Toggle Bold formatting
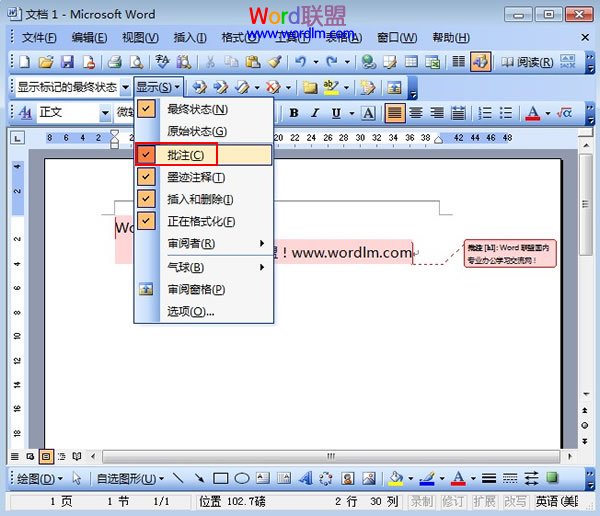 [x=294, y=113]
